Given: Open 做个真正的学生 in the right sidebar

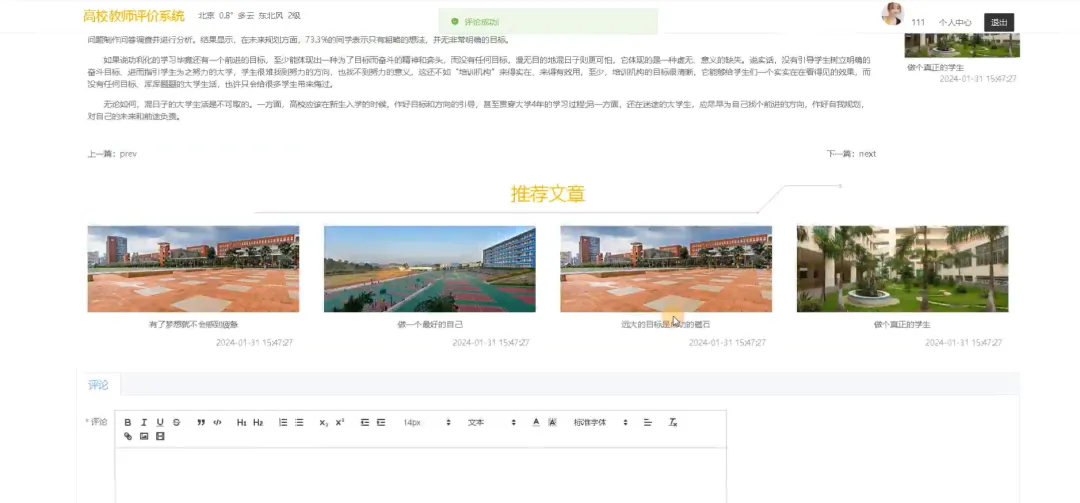Looking at the screenshot, I should click(x=935, y=68).
